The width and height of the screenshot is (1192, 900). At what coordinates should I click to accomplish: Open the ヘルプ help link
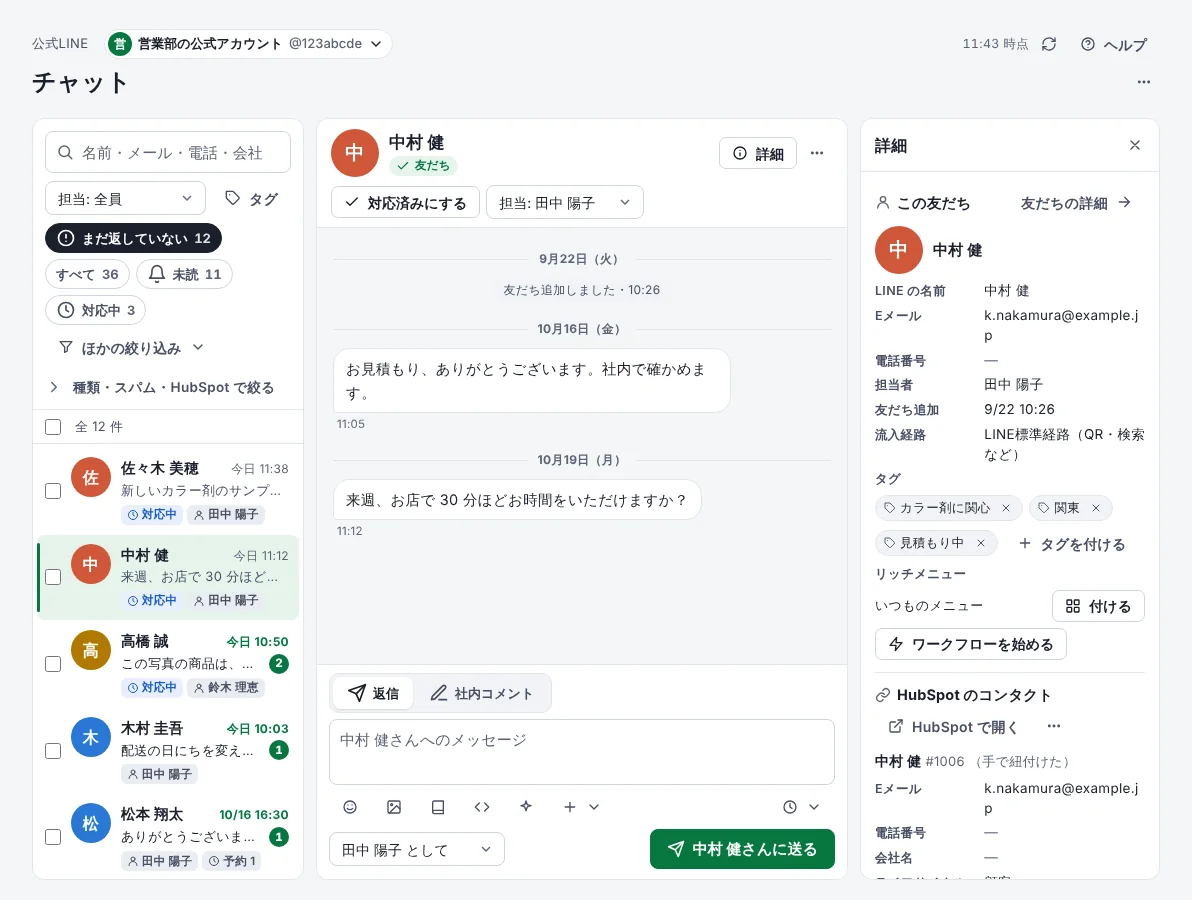(1114, 44)
